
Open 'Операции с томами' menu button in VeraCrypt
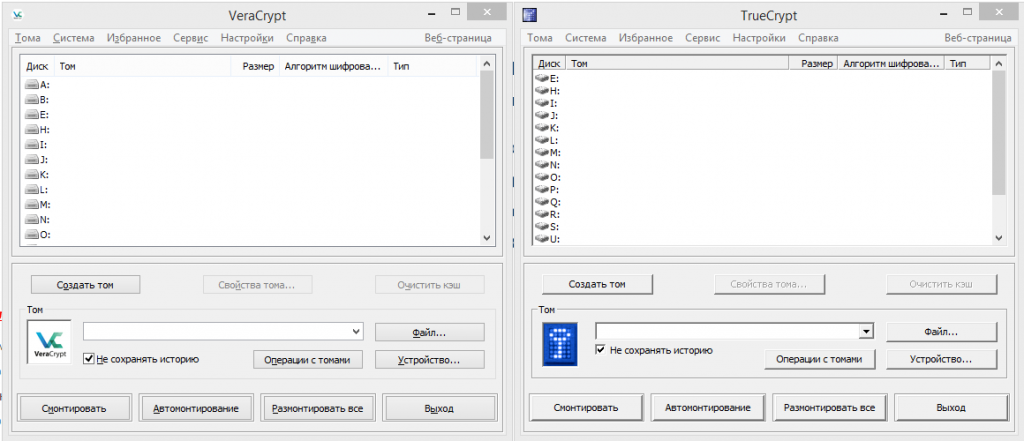pos(307,359)
